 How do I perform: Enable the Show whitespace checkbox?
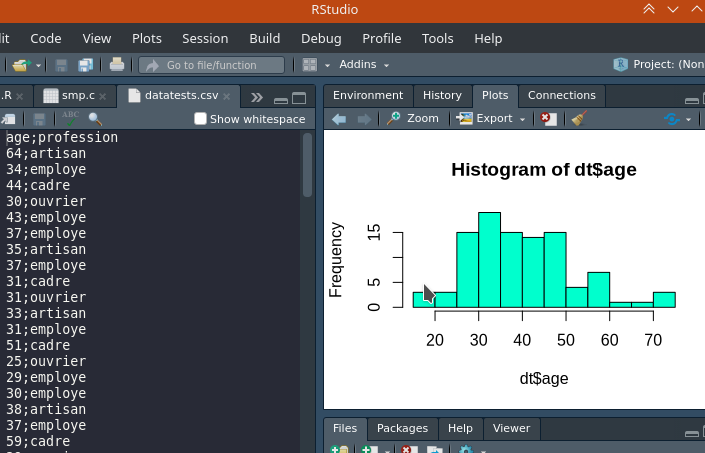200,119
